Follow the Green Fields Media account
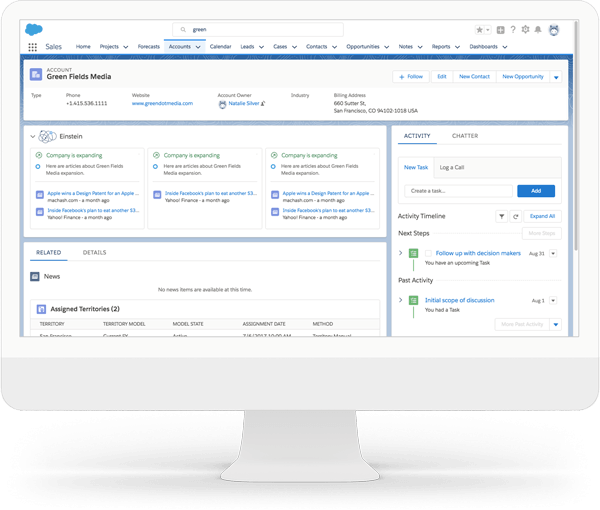The height and width of the screenshot is (510, 600). pyautogui.click(x=411, y=77)
